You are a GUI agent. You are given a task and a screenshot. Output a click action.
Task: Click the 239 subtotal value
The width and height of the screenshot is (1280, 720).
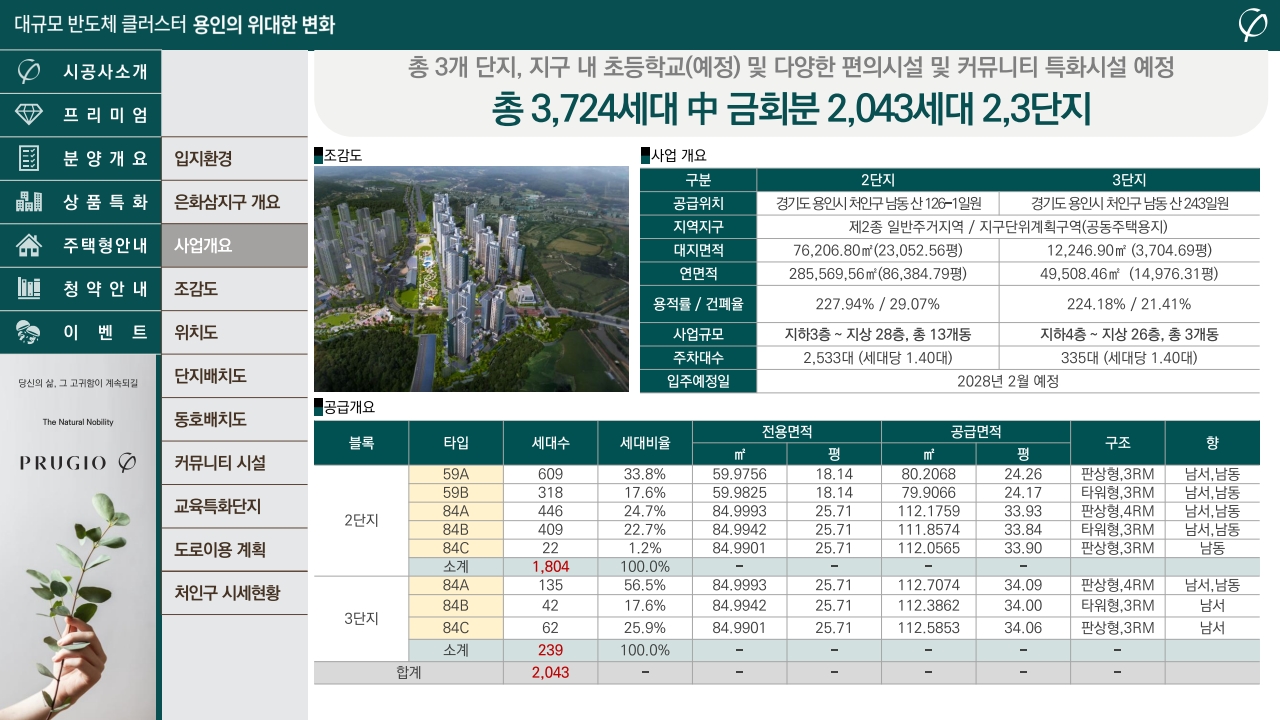click(550, 650)
